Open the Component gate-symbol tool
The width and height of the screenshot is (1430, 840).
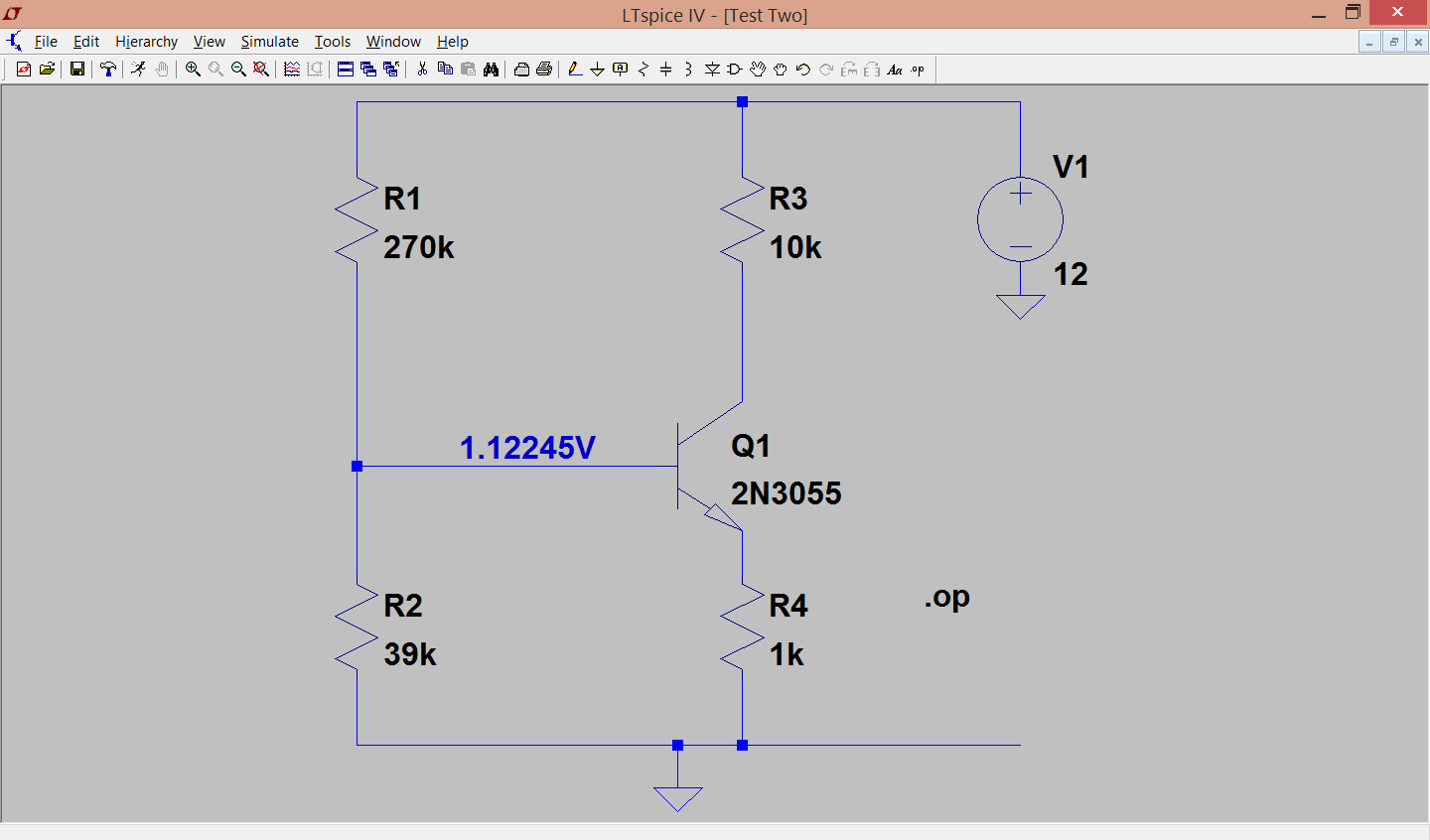click(735, 69)
